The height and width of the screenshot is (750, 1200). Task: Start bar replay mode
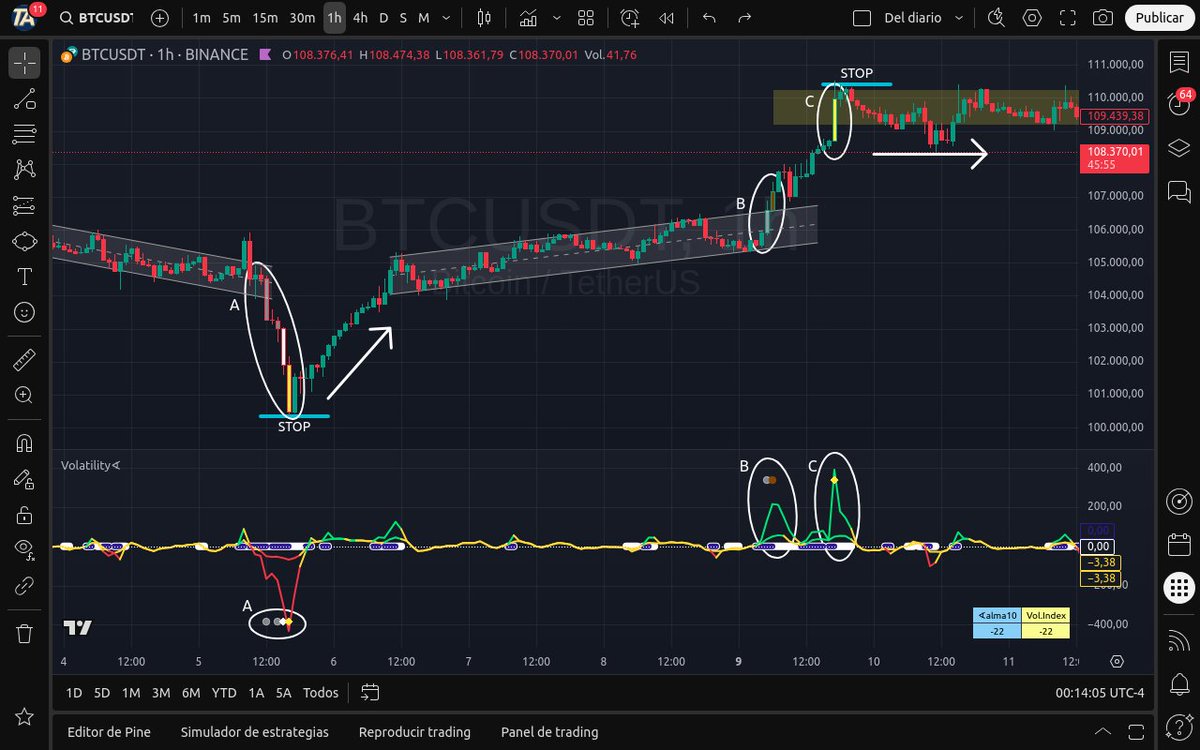(666, 18)
